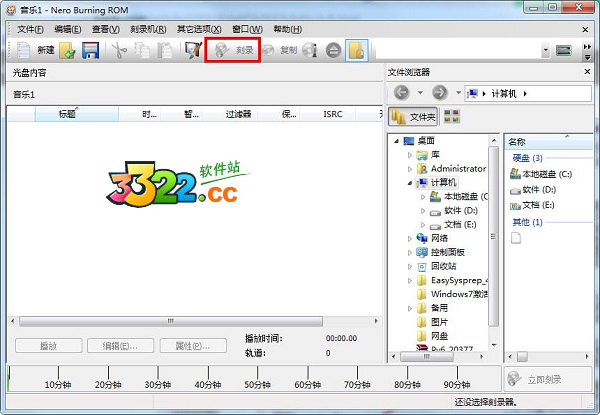
Task: Click the view mode thumbnails icon
Action: (452, 117)
